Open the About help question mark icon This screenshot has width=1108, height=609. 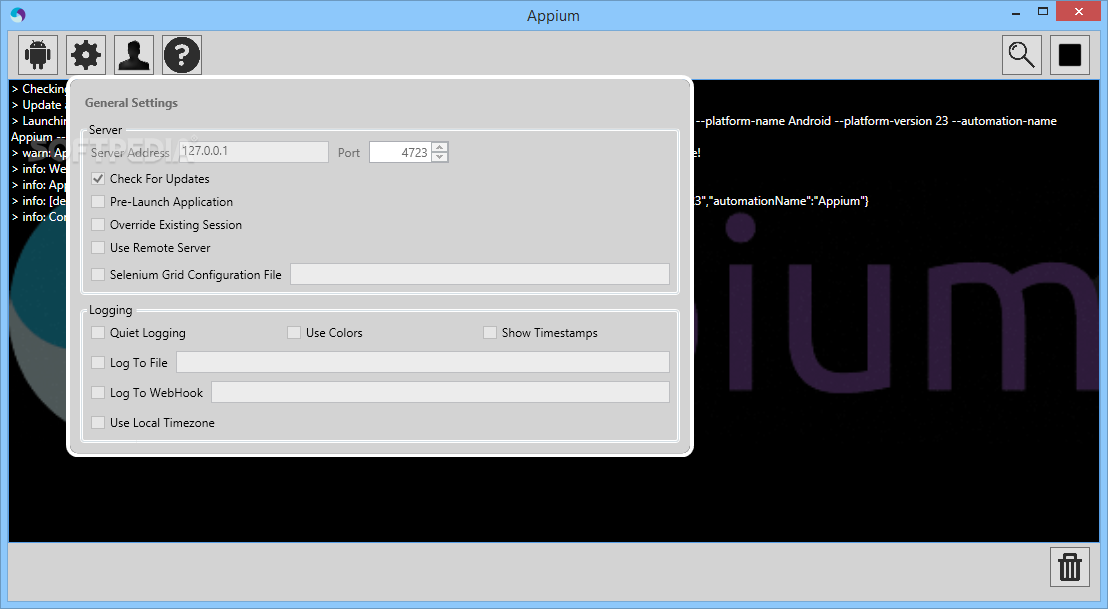182,54
